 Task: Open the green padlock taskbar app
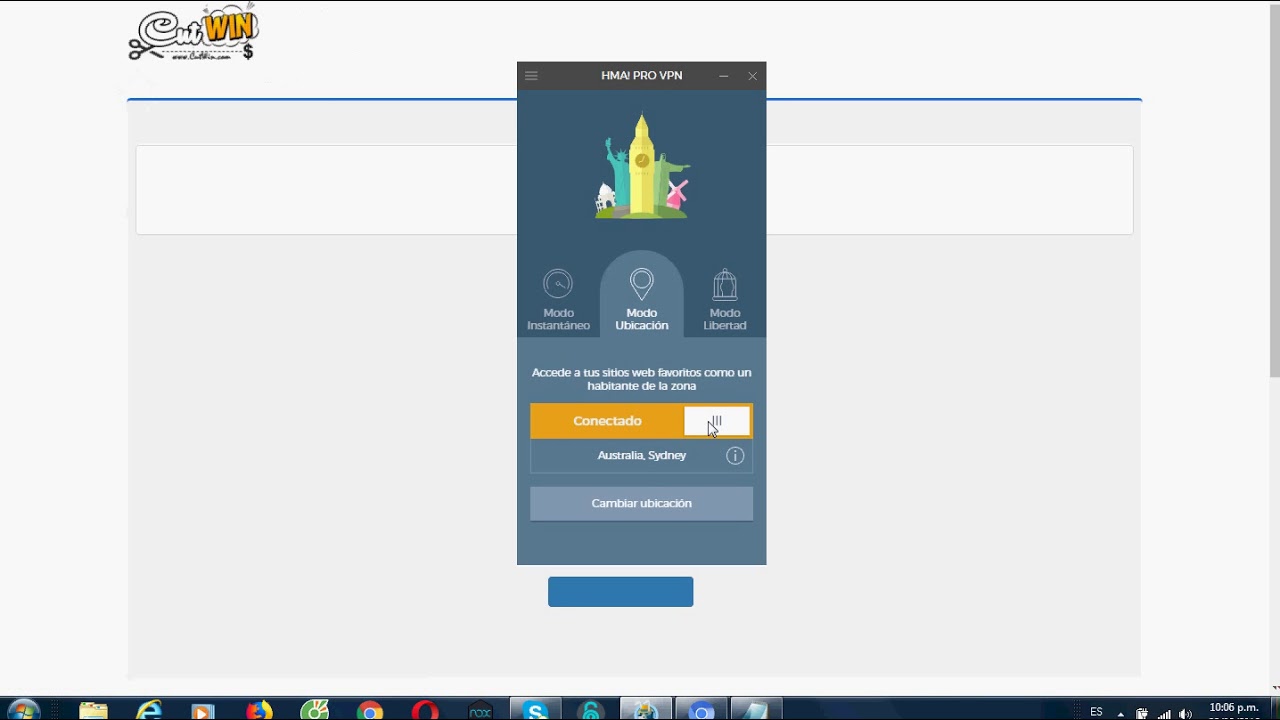pos(591,711)
